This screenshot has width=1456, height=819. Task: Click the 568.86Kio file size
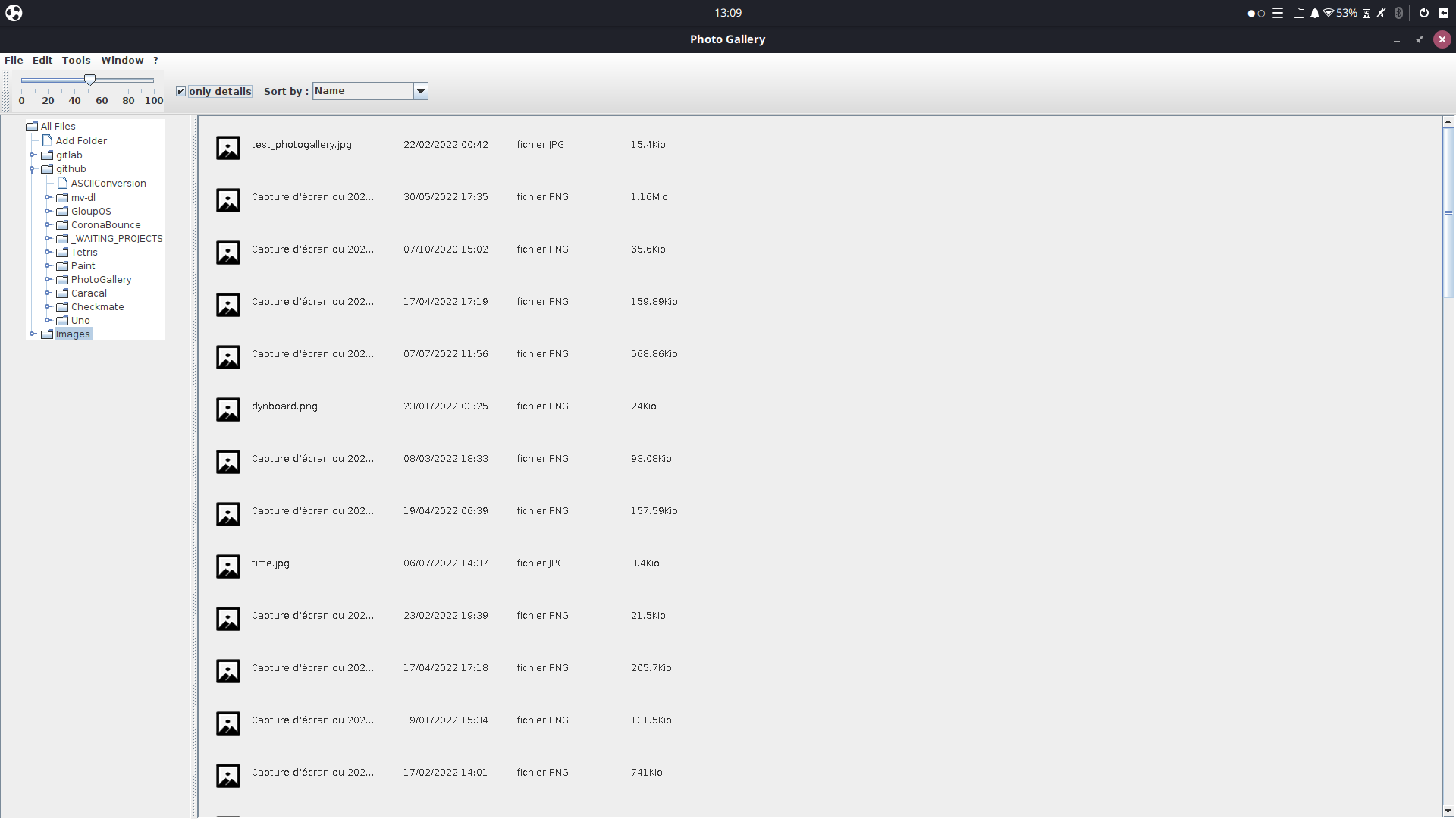654,354
